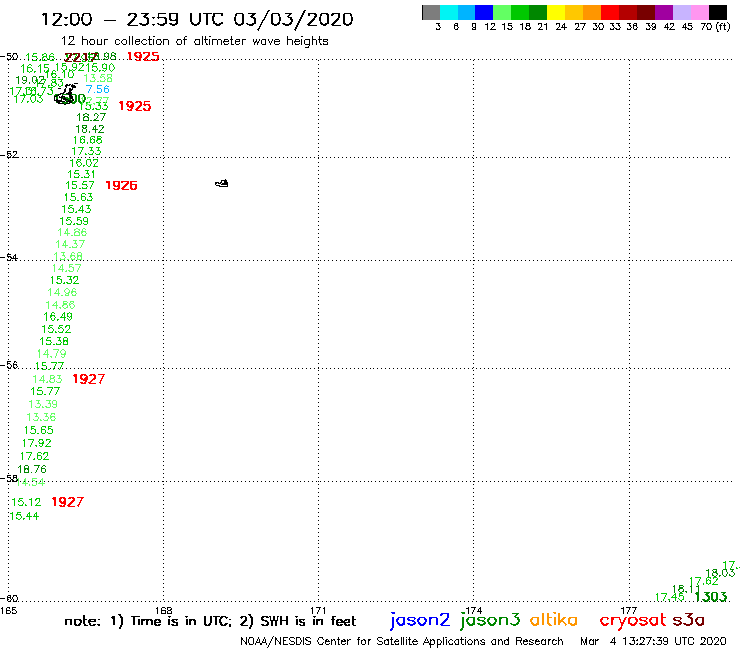Click the value 17.33 on the track
Image resolution: width=740 pixels, height=650 pixels.
(x=86, y=152)
